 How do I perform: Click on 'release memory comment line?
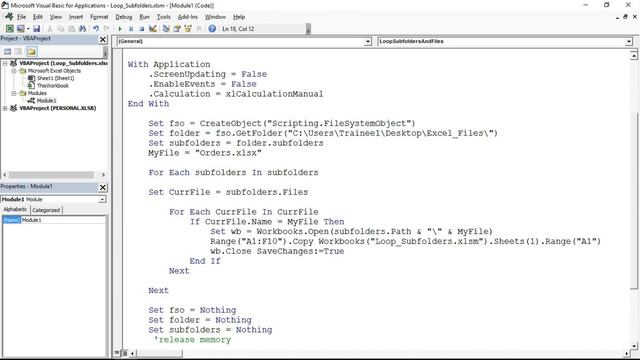click(x=192, y=340)
